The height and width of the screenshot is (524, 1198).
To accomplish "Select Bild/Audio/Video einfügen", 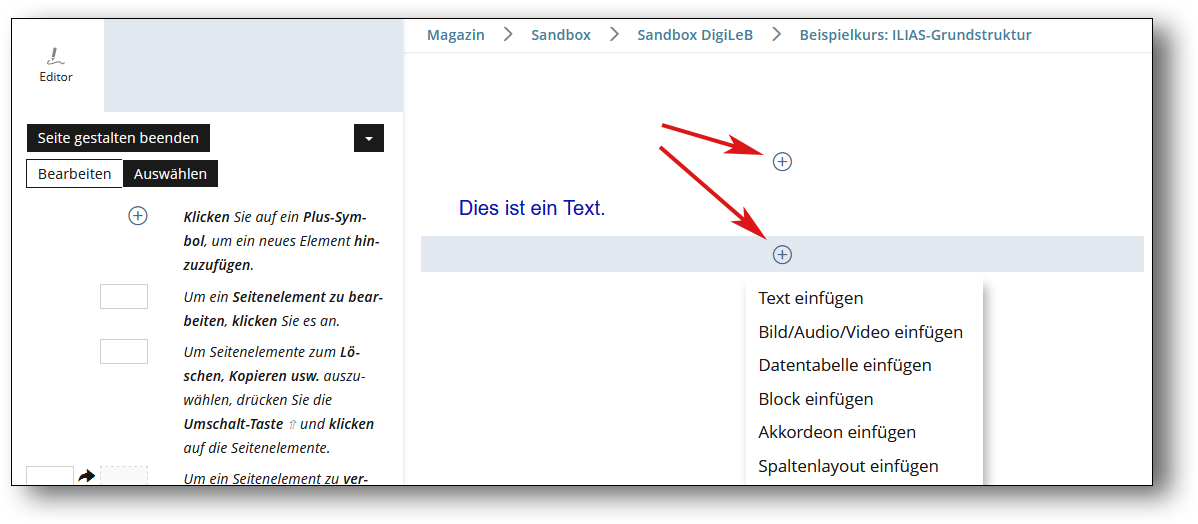I will pyautogui.click(x=860, y=332).
